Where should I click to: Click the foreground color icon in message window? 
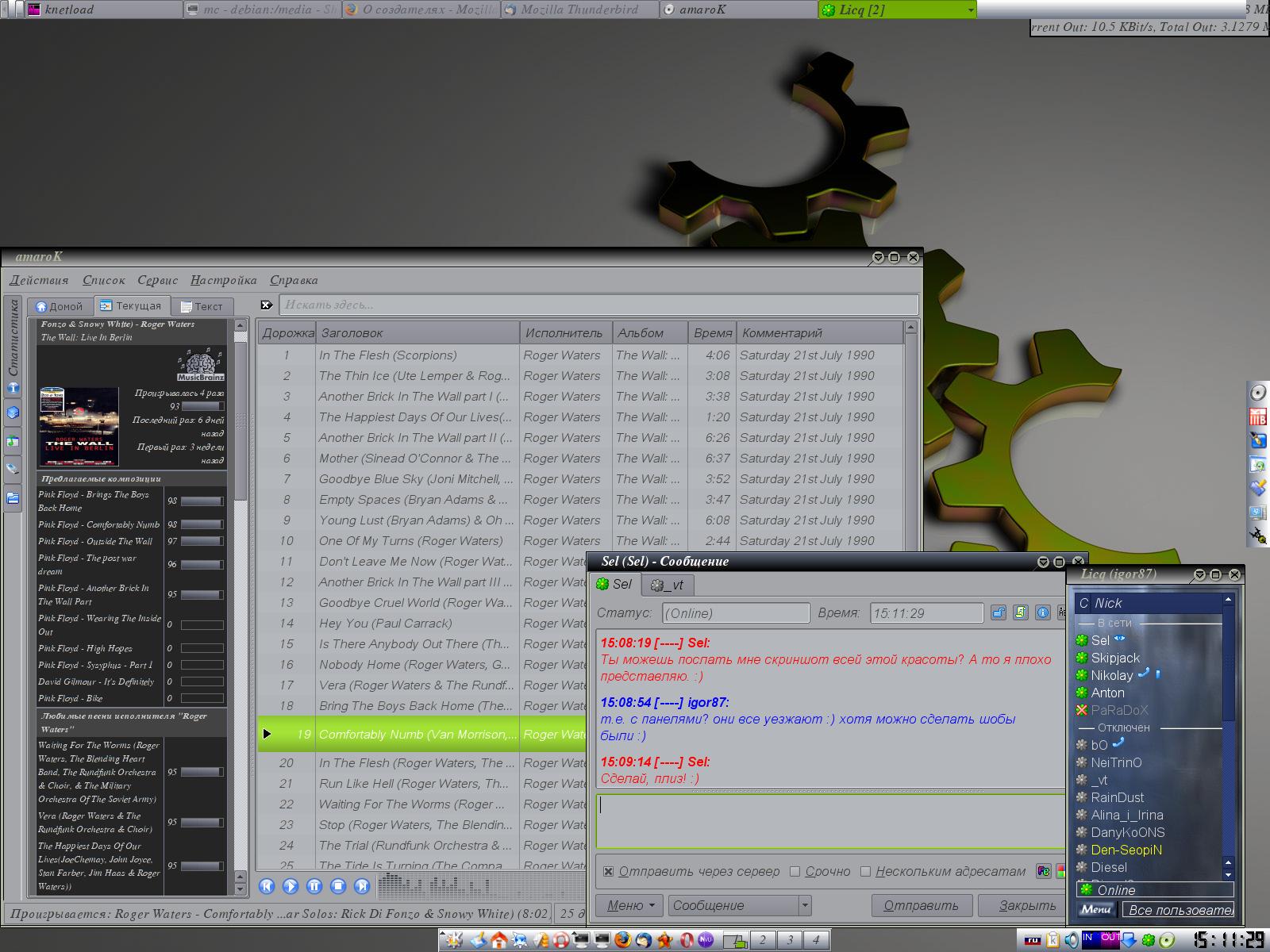pos(1045,872)
